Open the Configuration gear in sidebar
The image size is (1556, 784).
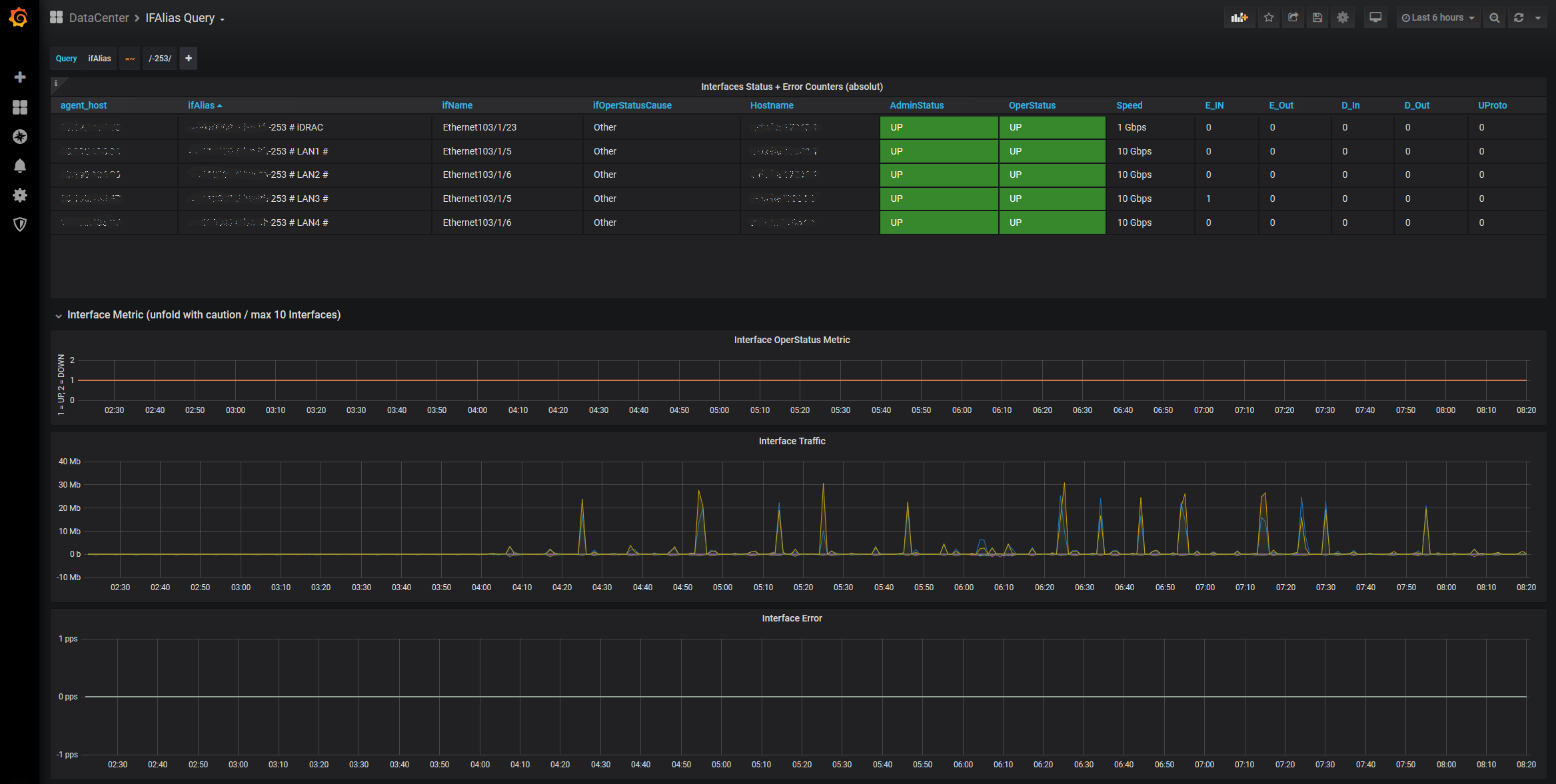pos(20,195)
